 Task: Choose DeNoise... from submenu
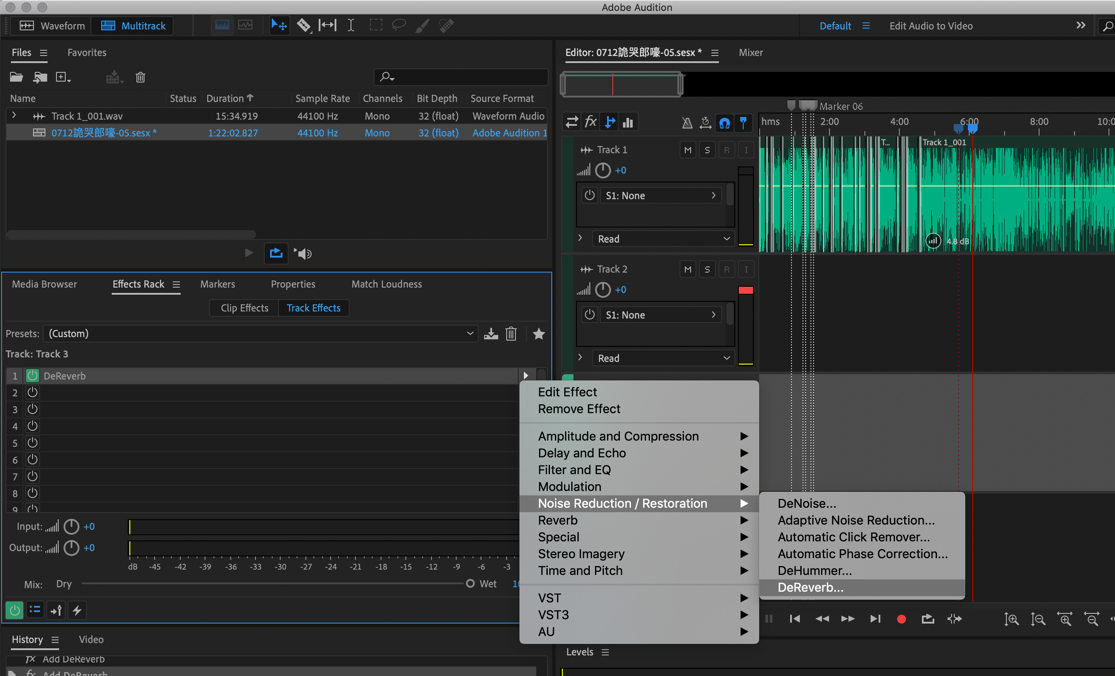862,503
